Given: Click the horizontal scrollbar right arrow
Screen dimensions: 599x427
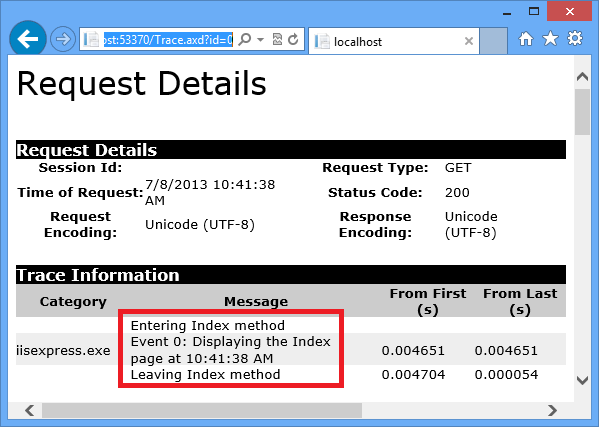Looking at the screenshot, I should coord(552,411).
